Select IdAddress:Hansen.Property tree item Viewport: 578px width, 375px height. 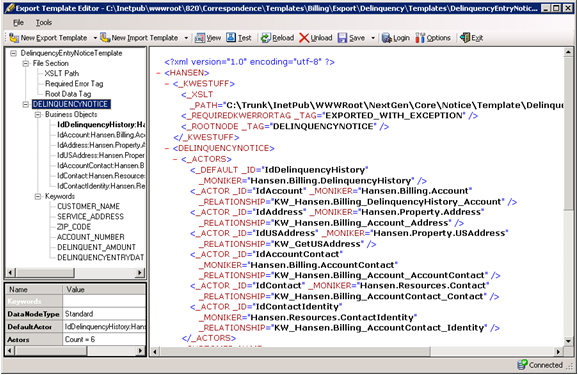101,145
